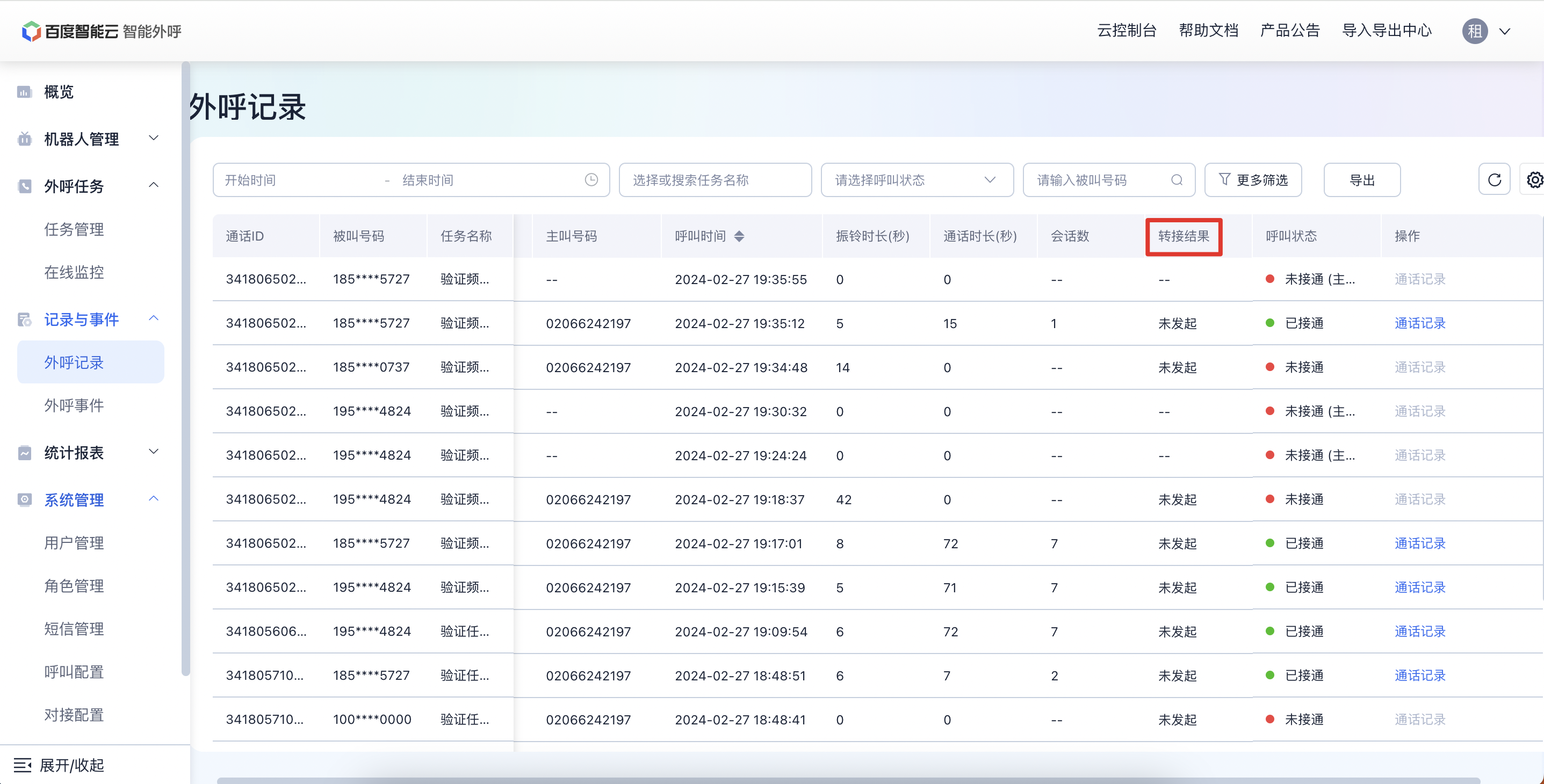Open 外呼事件 in sidebar
Viewport: 1544px width, 784px height.
coord(74,405)
